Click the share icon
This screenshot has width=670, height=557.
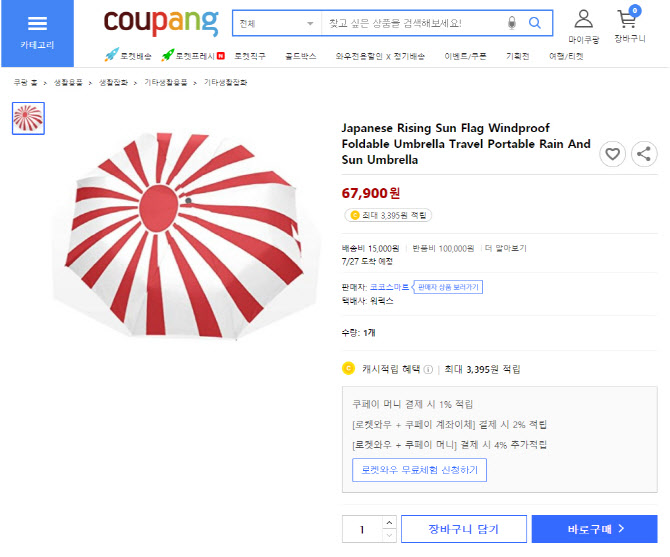[x=645, y=154]
